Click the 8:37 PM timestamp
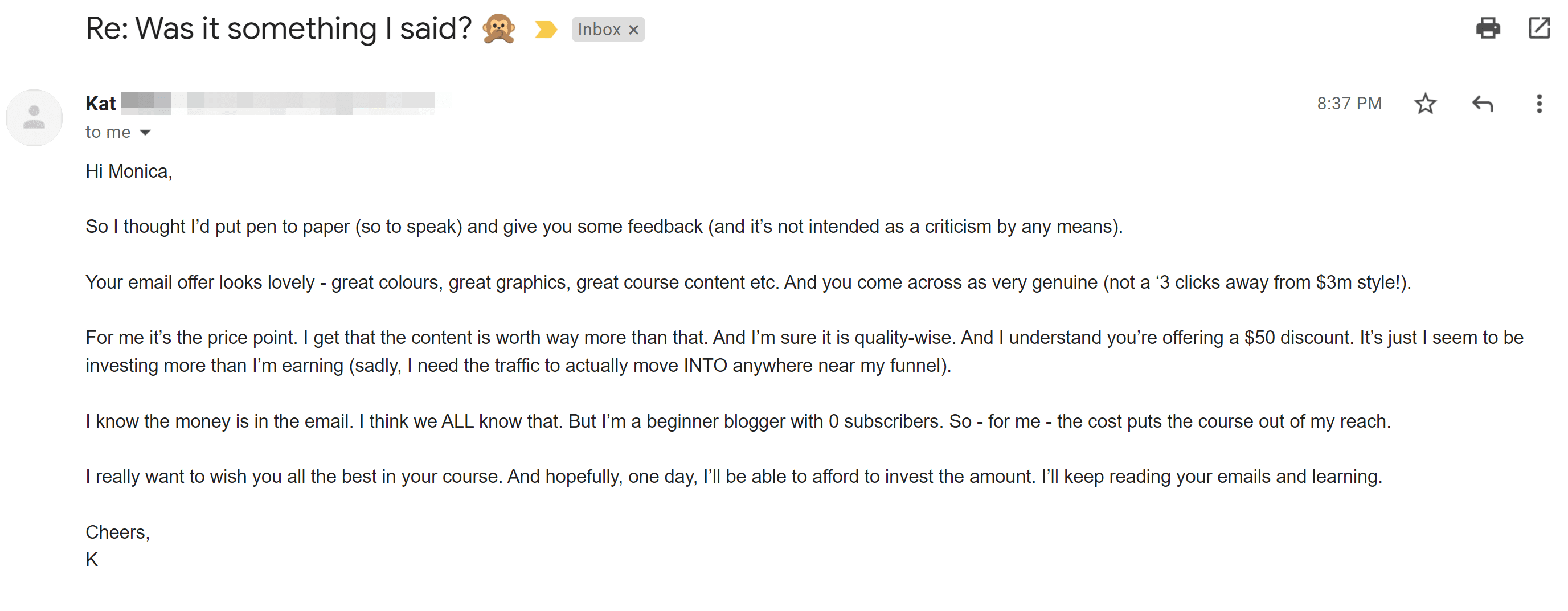Viewport: 1568px width, 611px height. [1349, 103]
